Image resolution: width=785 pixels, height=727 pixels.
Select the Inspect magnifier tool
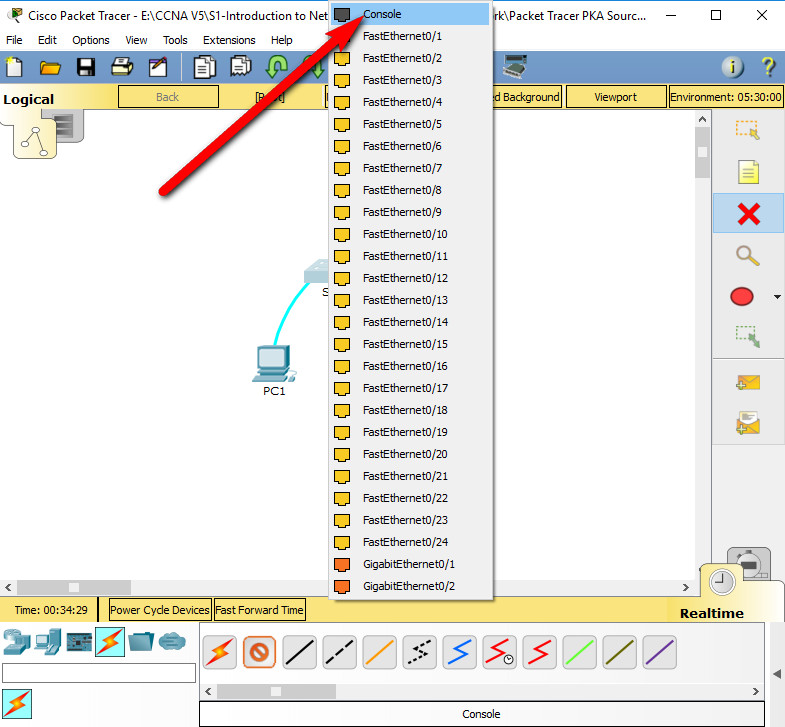coord(747,255)
